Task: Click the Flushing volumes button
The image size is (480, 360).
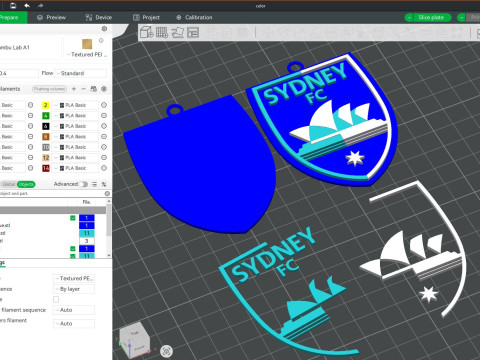Action: pyautogui.click(x=50, y=89)
